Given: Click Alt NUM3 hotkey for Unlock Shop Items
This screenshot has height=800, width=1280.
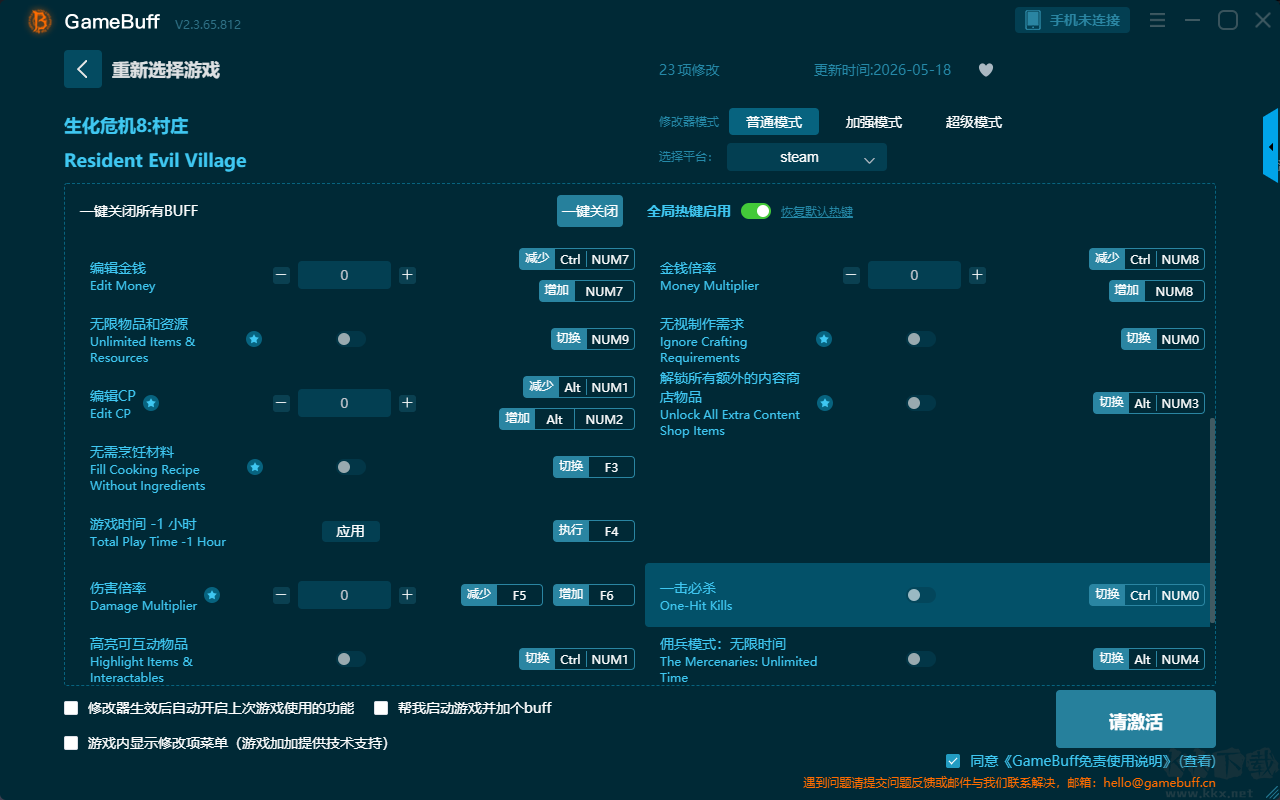Looking at the screenshot, I should pyautogui.click(x=1149, y=403).
